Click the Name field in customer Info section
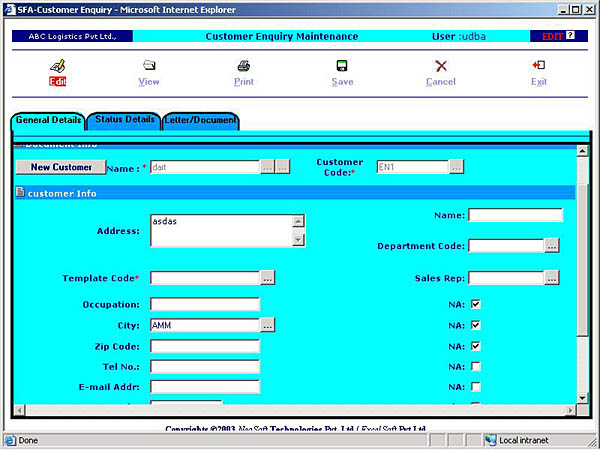The width and height of the screenshot is (600, 450). coord(515,215)
